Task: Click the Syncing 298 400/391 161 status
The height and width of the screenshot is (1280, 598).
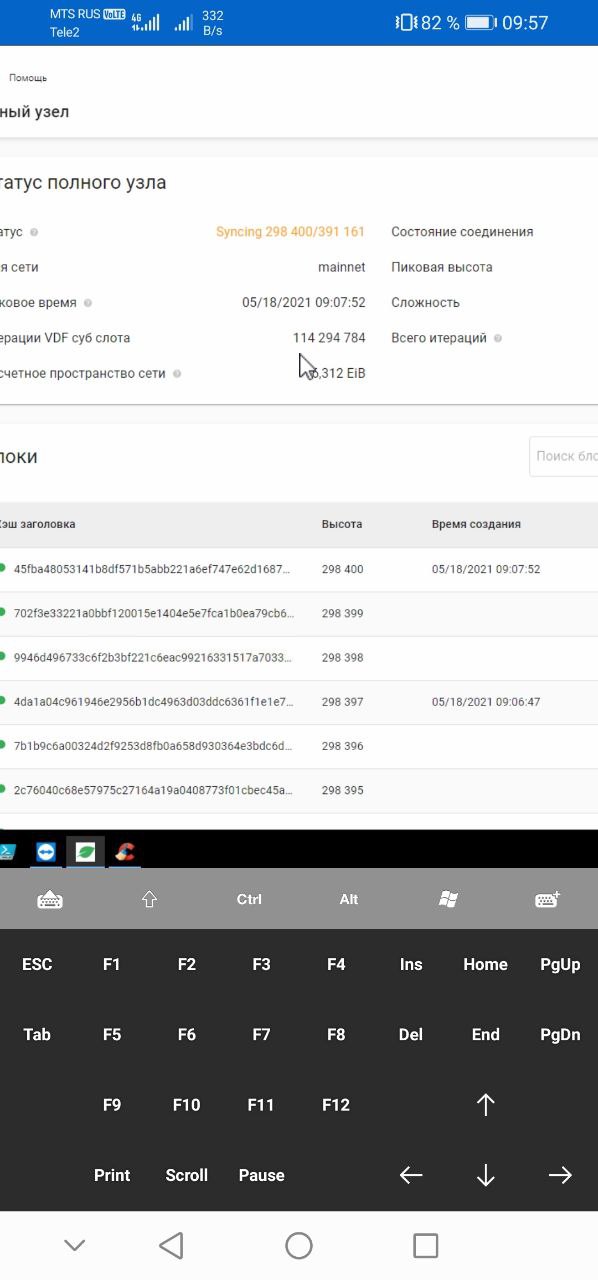Action: 290,232
